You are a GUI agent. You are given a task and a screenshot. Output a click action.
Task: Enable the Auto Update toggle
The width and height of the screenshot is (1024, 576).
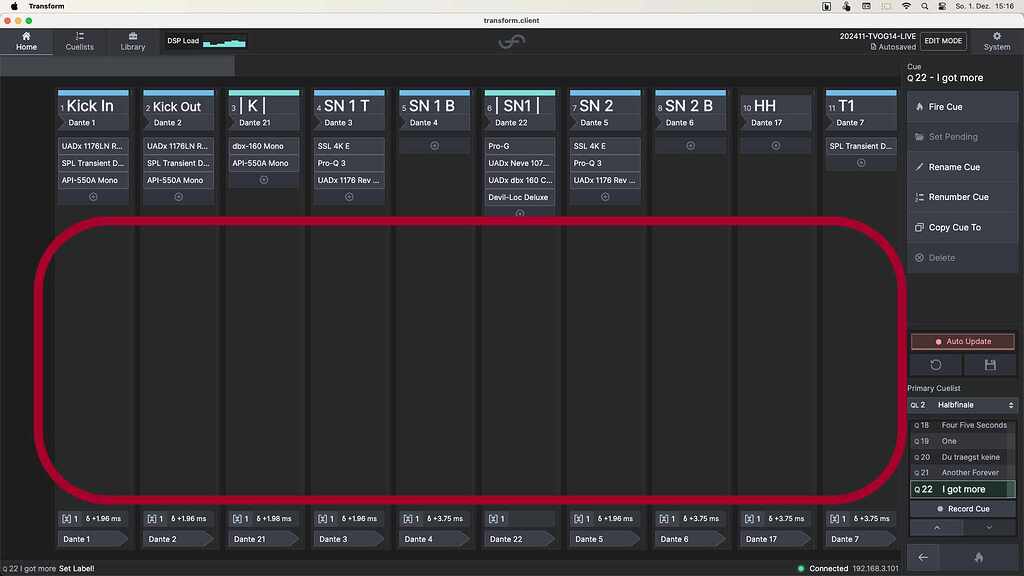coord(962,341)
